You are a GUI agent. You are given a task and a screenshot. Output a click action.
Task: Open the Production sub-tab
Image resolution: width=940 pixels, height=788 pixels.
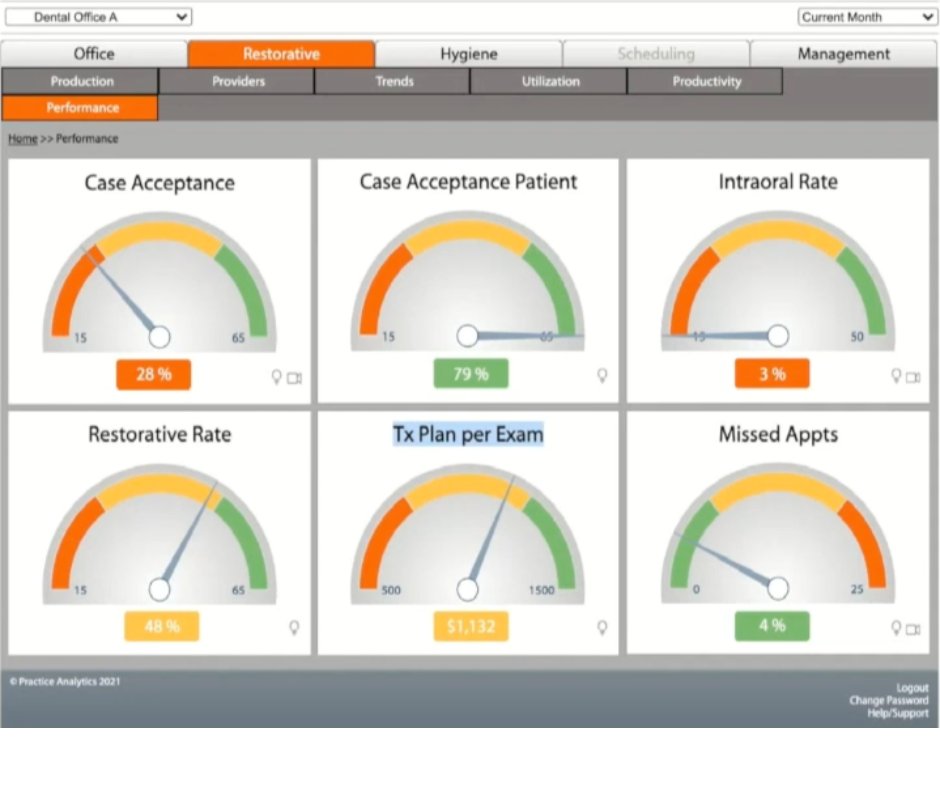tap(80, 81)
